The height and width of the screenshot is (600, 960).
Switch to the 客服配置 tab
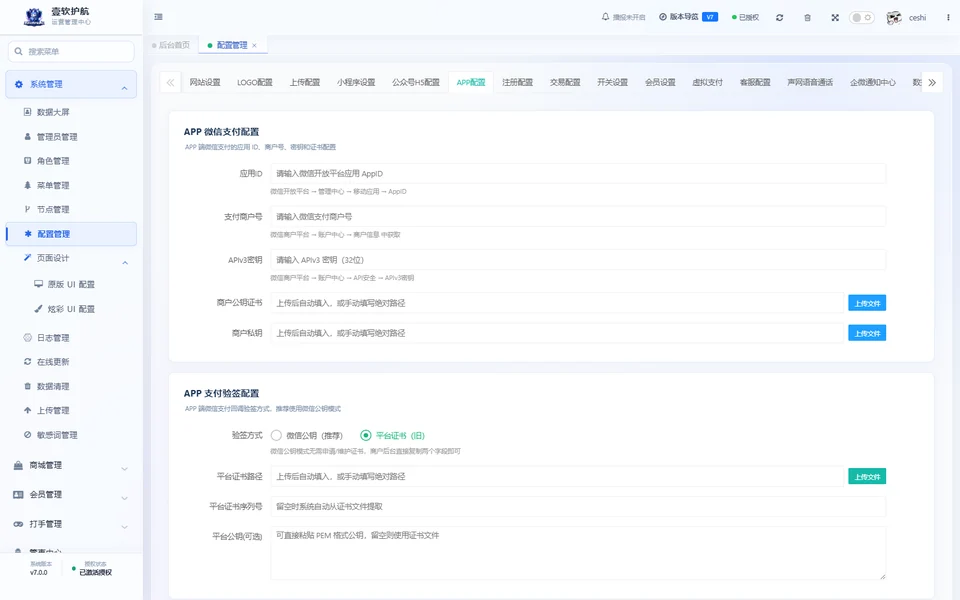[755, 82]
